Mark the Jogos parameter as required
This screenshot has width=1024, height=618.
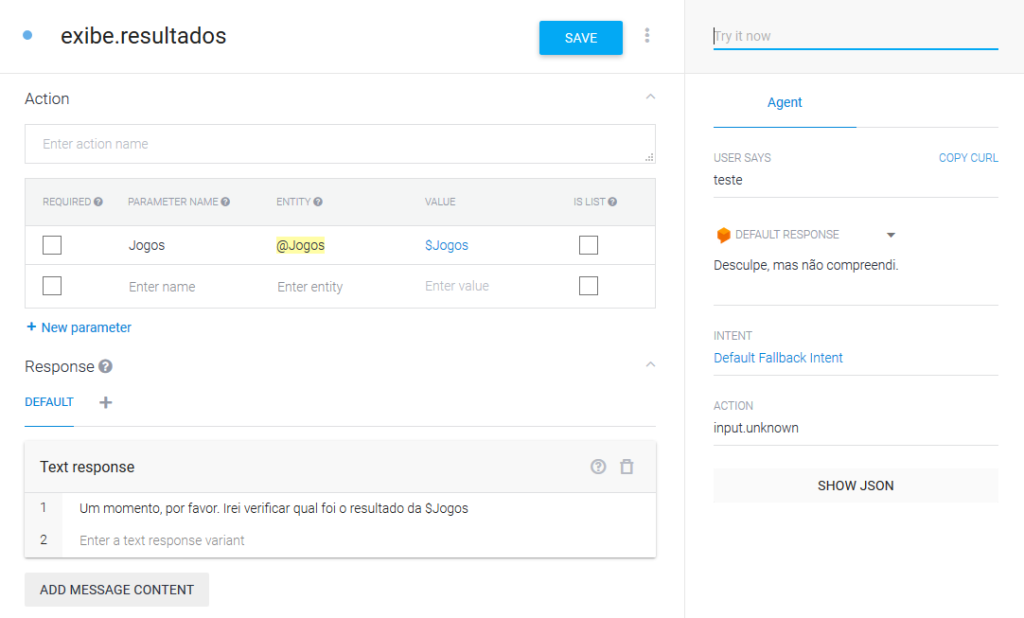[52, 245]
